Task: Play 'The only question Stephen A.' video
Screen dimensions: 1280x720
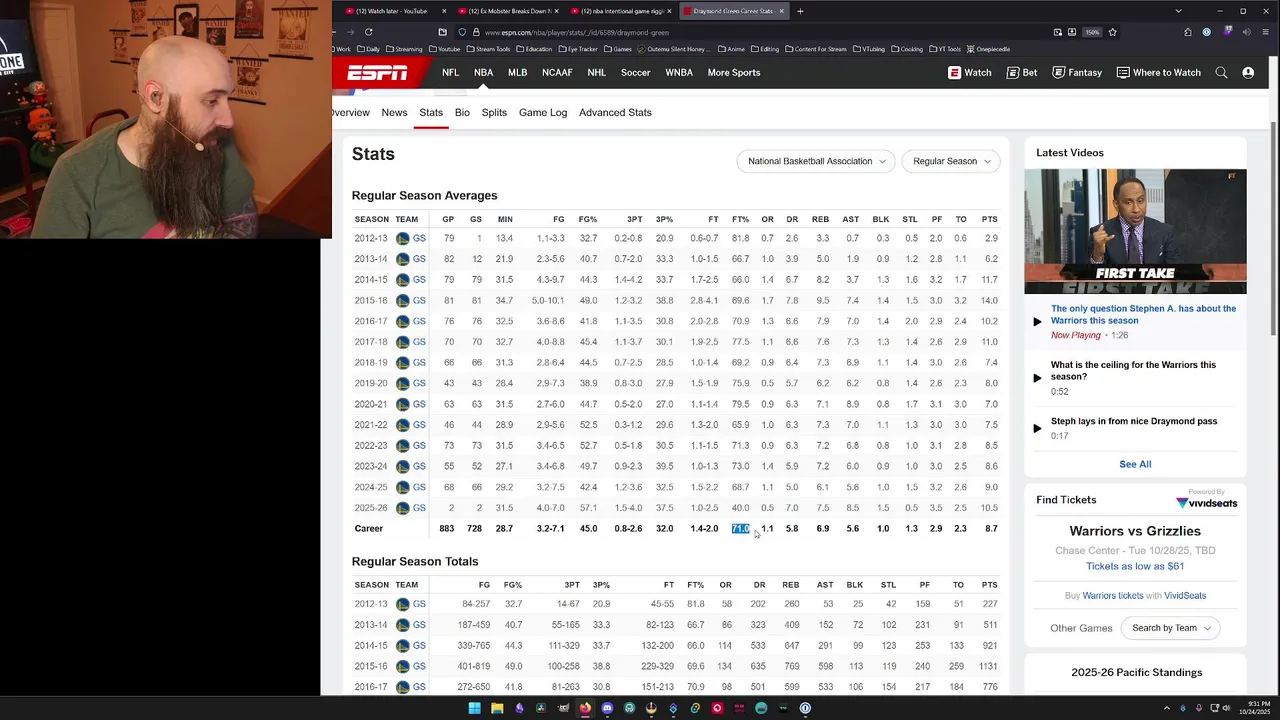Action: [1143, 314]
